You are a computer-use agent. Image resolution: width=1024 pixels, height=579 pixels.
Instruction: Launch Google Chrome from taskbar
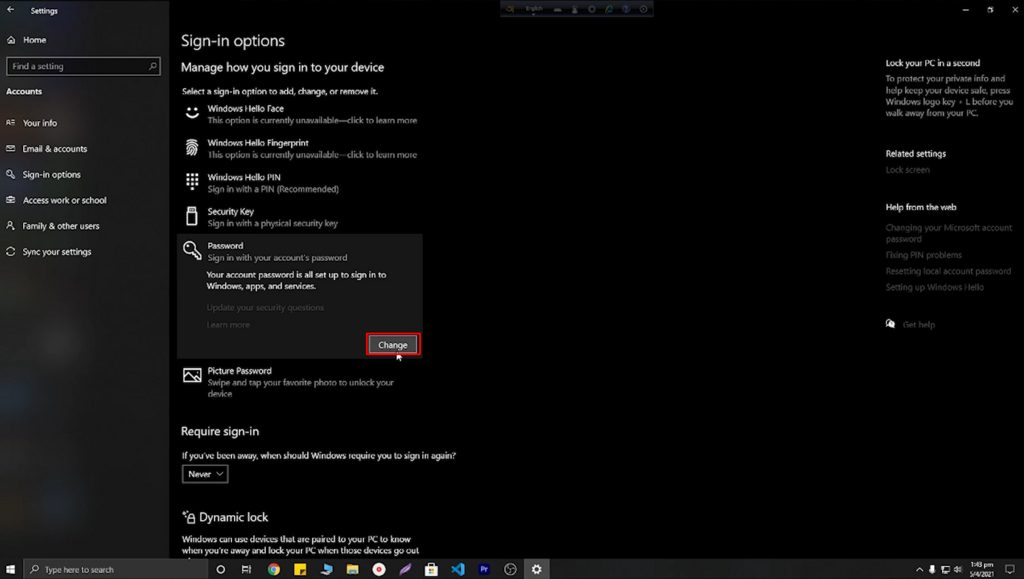(x=274, y=569)
